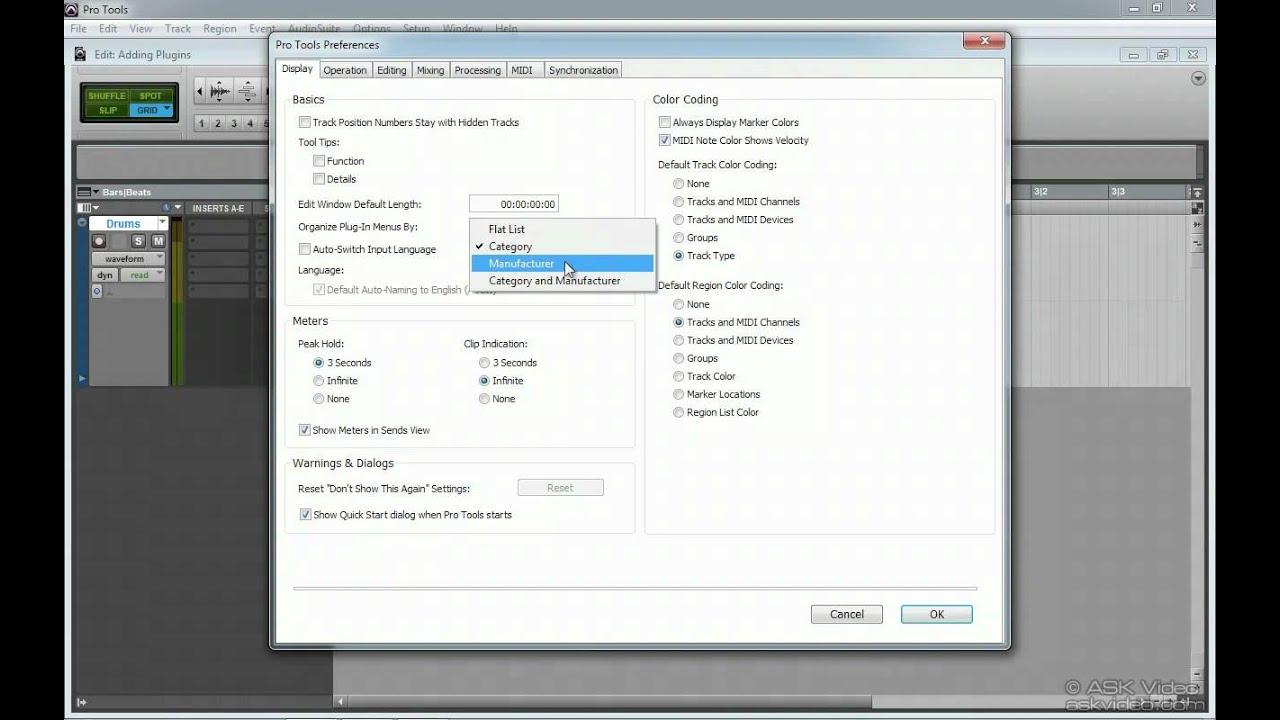This screenshot has width=1280, height=720.
Task: Open the Edit window toolbar menu circle arrow
Action: coord(1198,78)
